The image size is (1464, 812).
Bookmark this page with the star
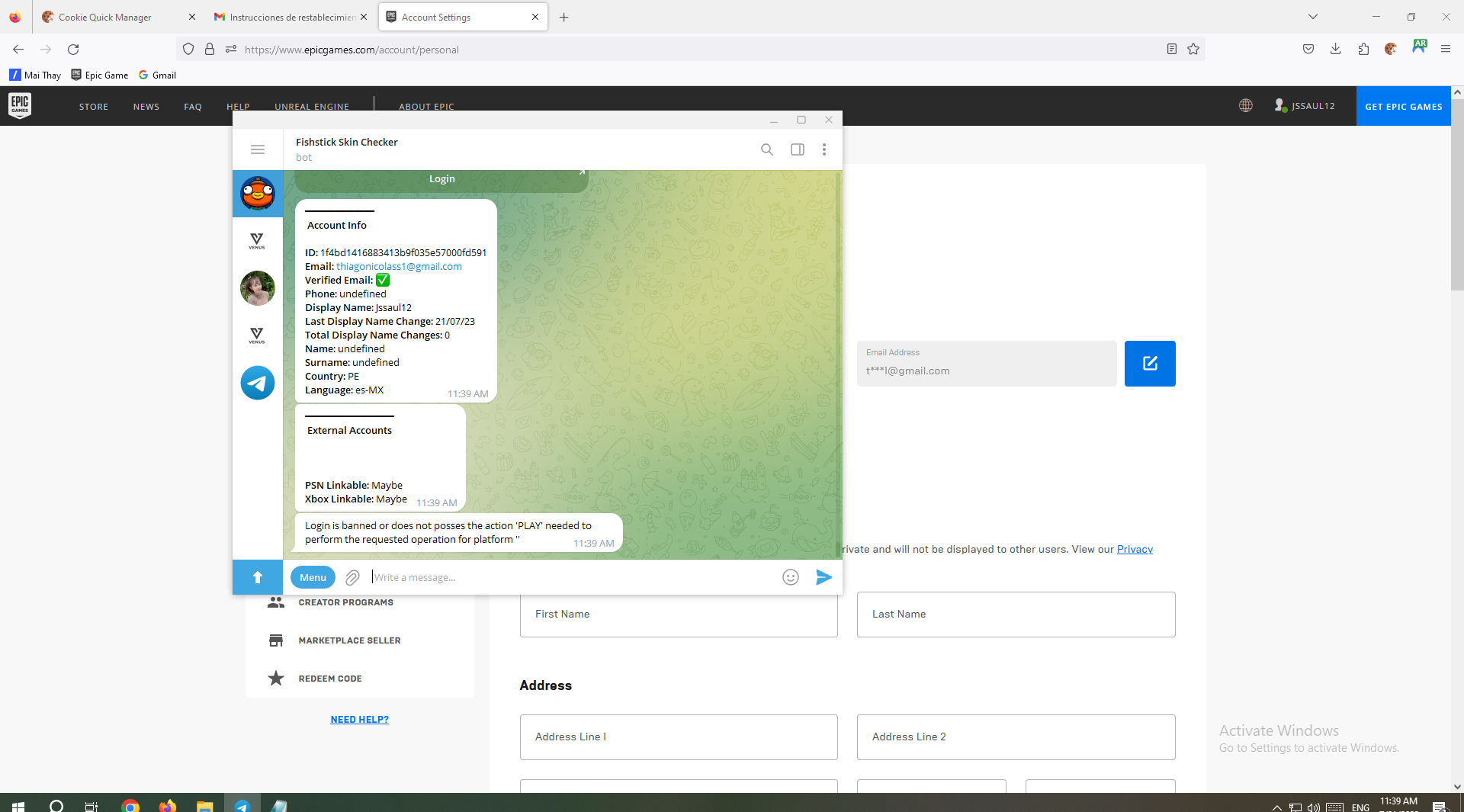click(1193, 50)
